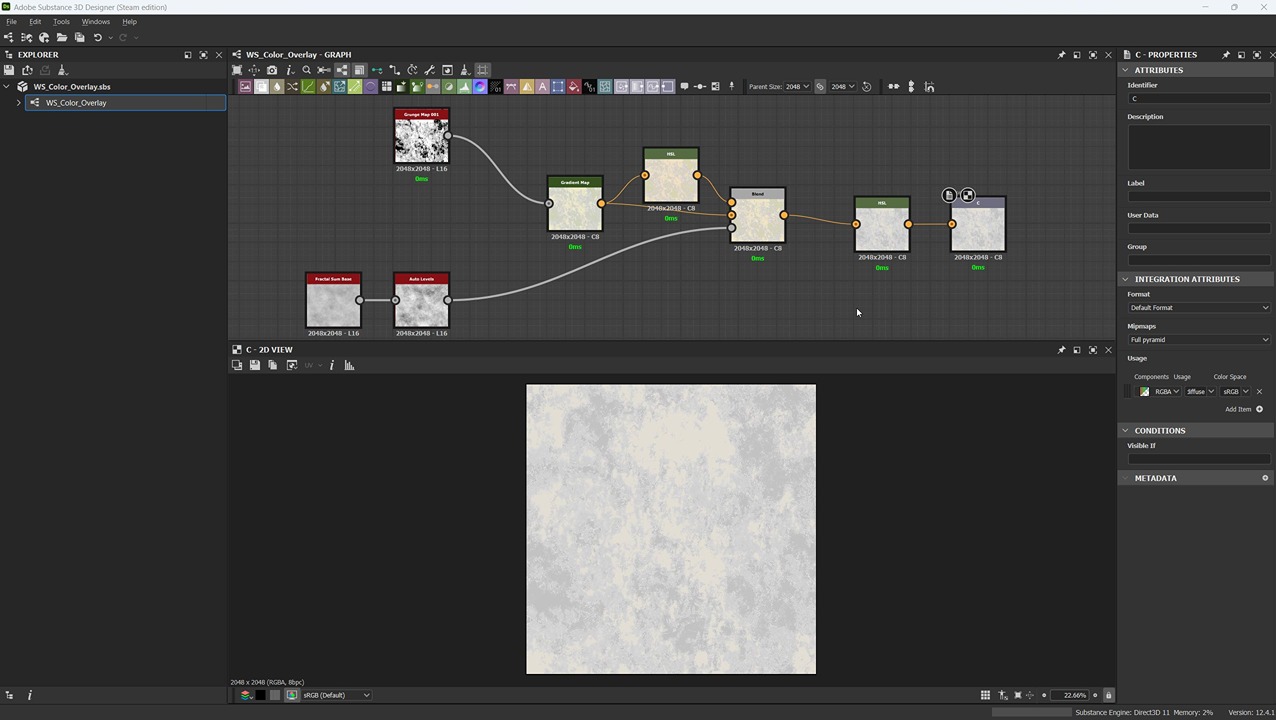
Task: Toggle the tiling grid display in 2D view
Action: 985,695
